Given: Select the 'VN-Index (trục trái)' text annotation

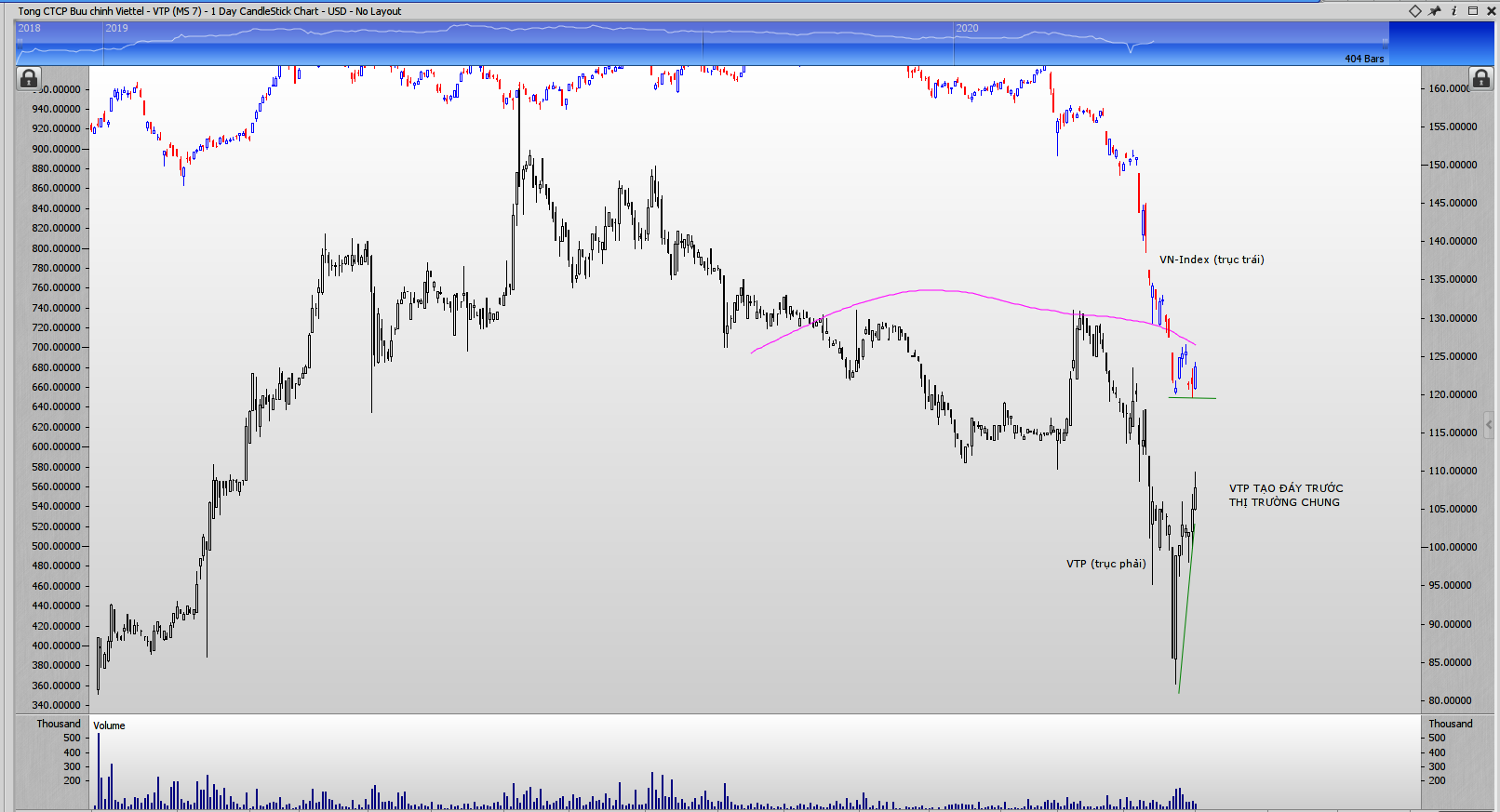Looking at the screenshot, I should pos(1211,260).
